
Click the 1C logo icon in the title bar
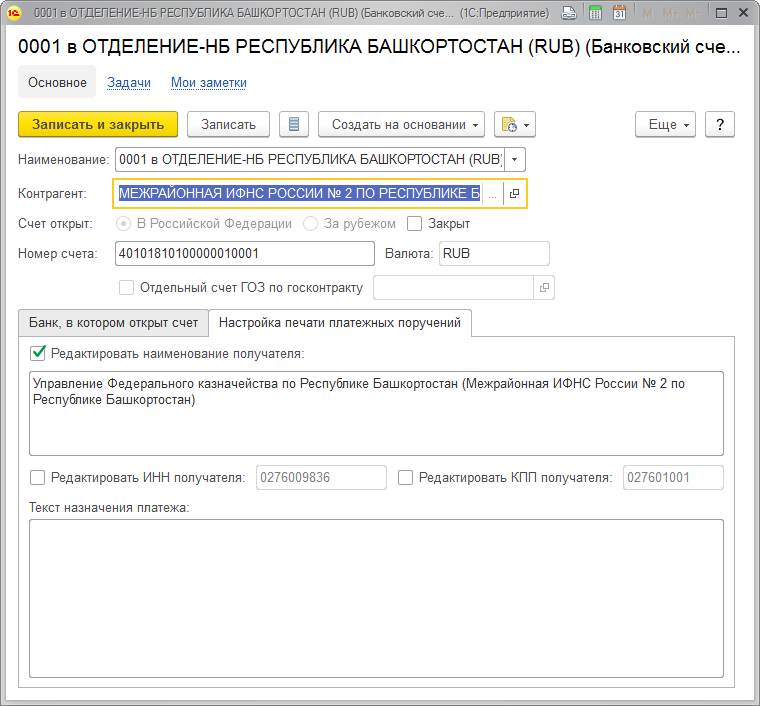15,13
